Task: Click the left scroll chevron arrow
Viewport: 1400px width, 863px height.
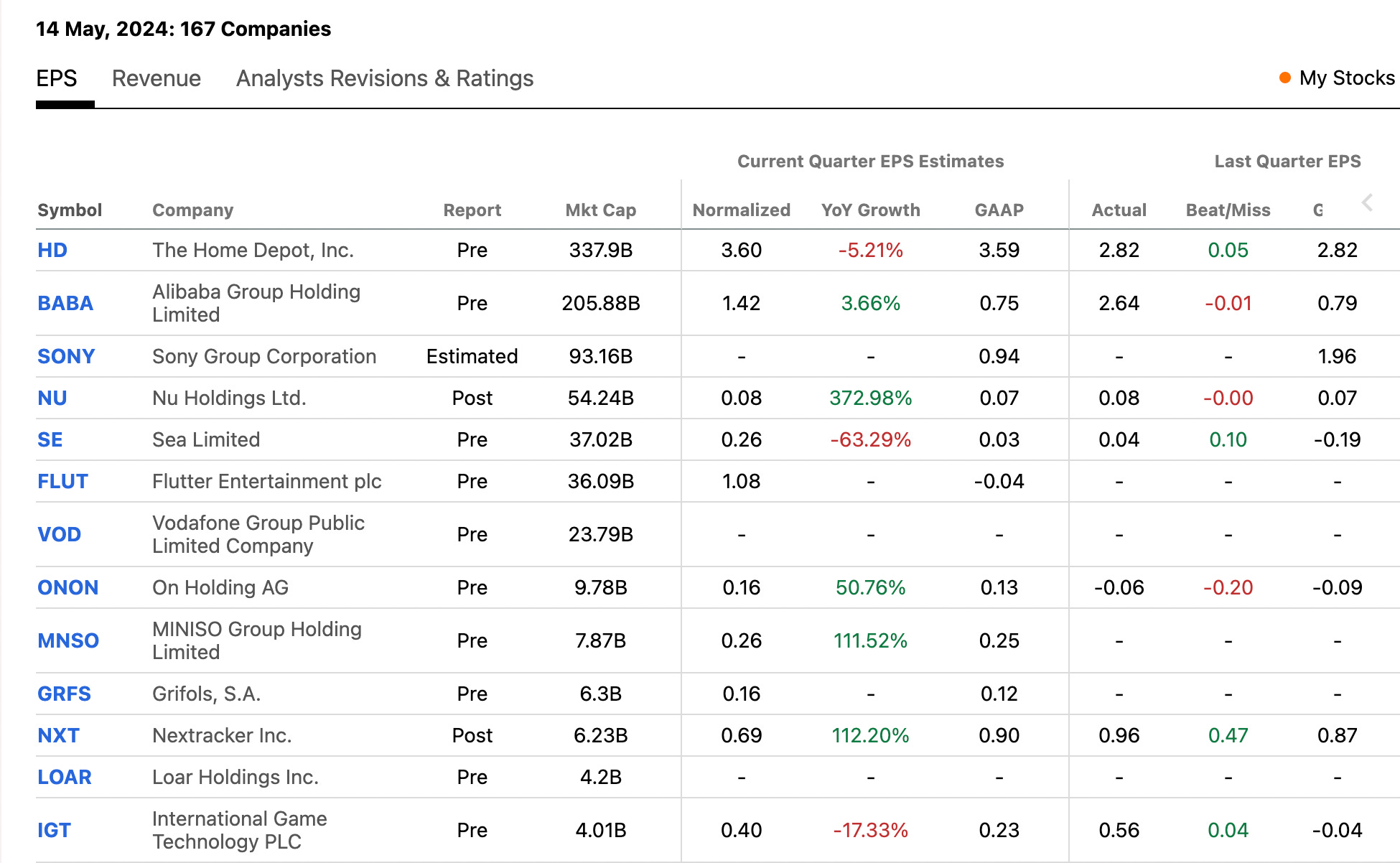Action: (1367, 203)
